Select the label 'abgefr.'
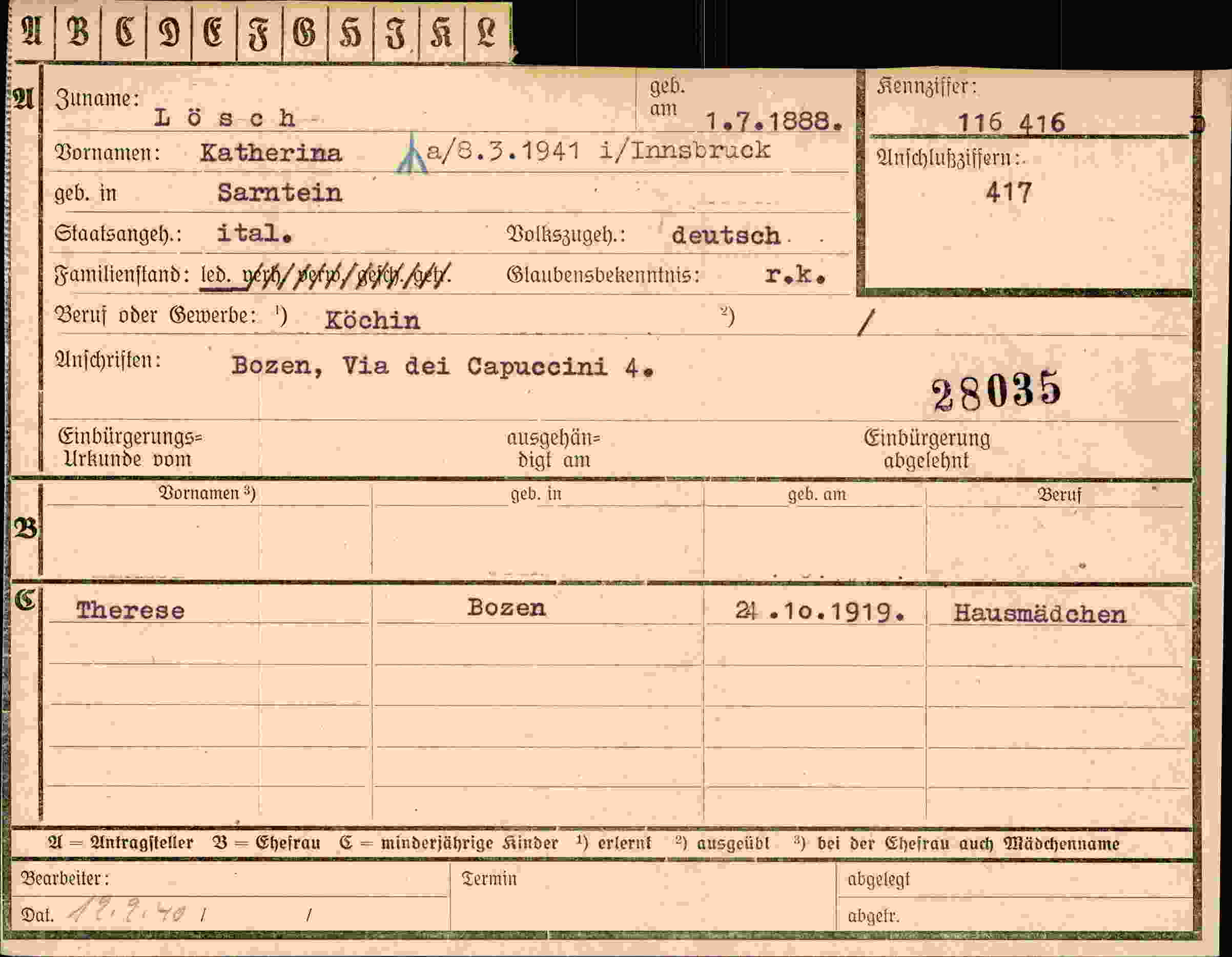Viewport: 1232px width, 957px height. click(x=873, y=916)
